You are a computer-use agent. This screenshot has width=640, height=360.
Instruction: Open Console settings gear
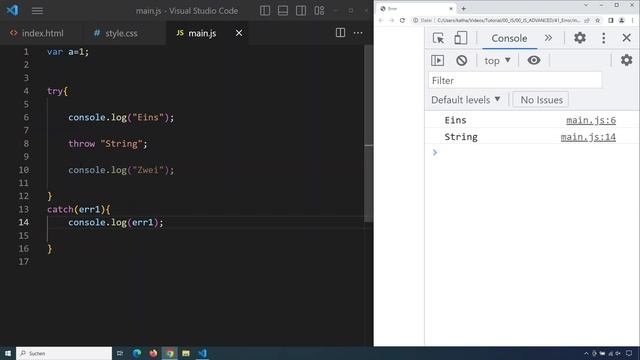pos(627,60)
